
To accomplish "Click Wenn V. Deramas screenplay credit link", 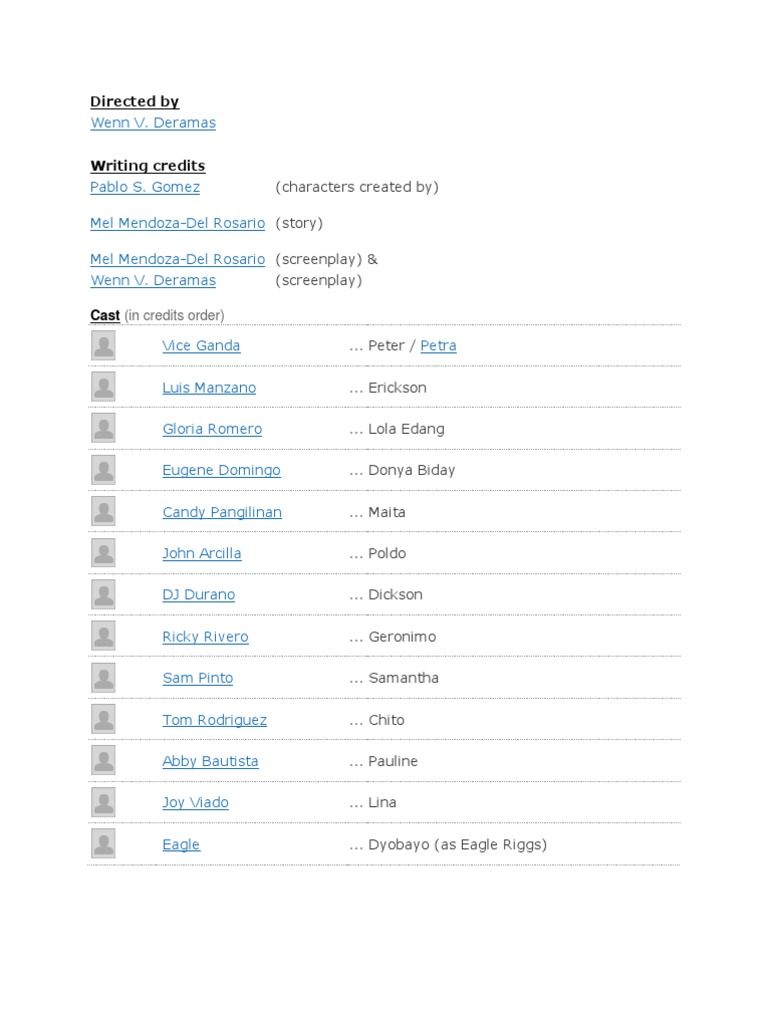I will pos(153,280).
